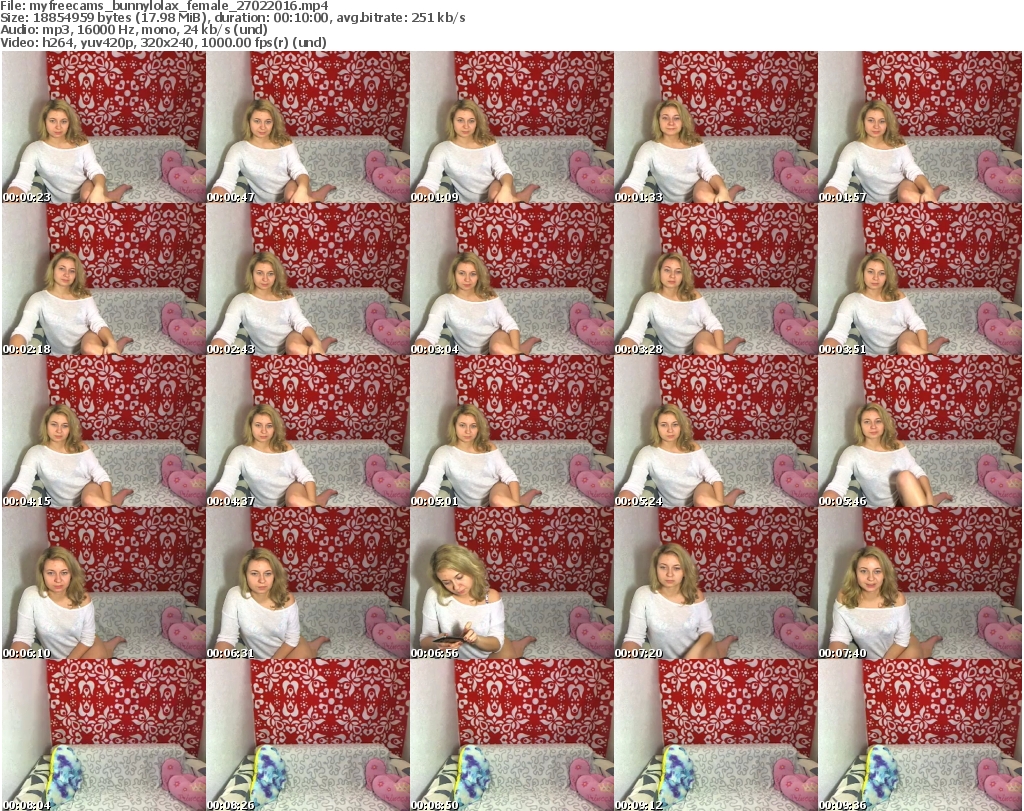Click the Video h264 info line
Viewport: 1024px width, 811px height.
pos(164,42)
